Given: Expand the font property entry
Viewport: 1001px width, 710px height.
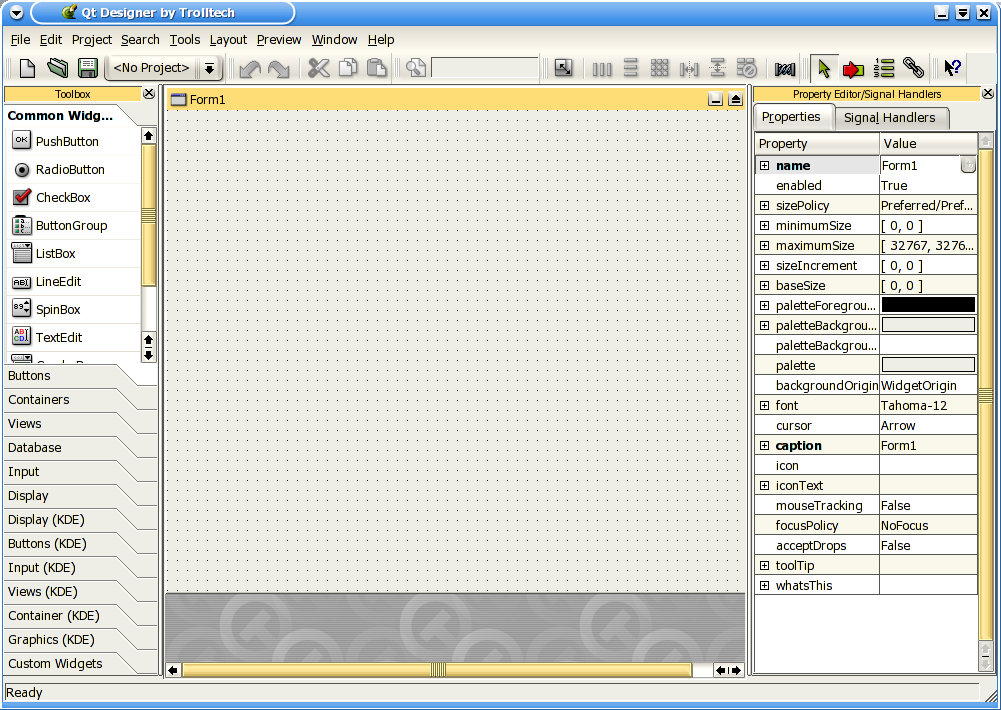Looking at the screenshot, I should pos(763,405).
